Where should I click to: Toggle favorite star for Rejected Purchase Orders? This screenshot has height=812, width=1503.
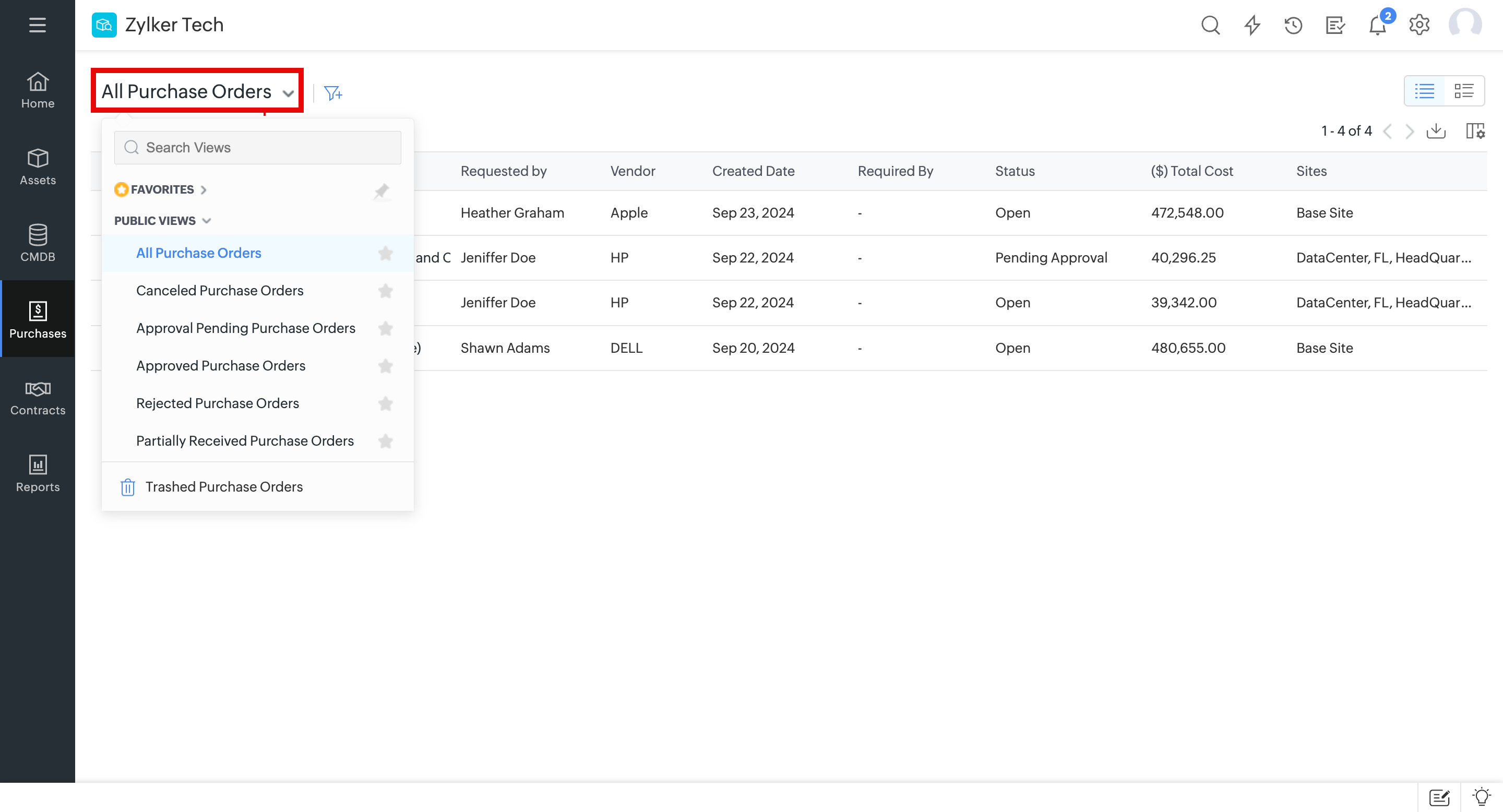(385, 403)
